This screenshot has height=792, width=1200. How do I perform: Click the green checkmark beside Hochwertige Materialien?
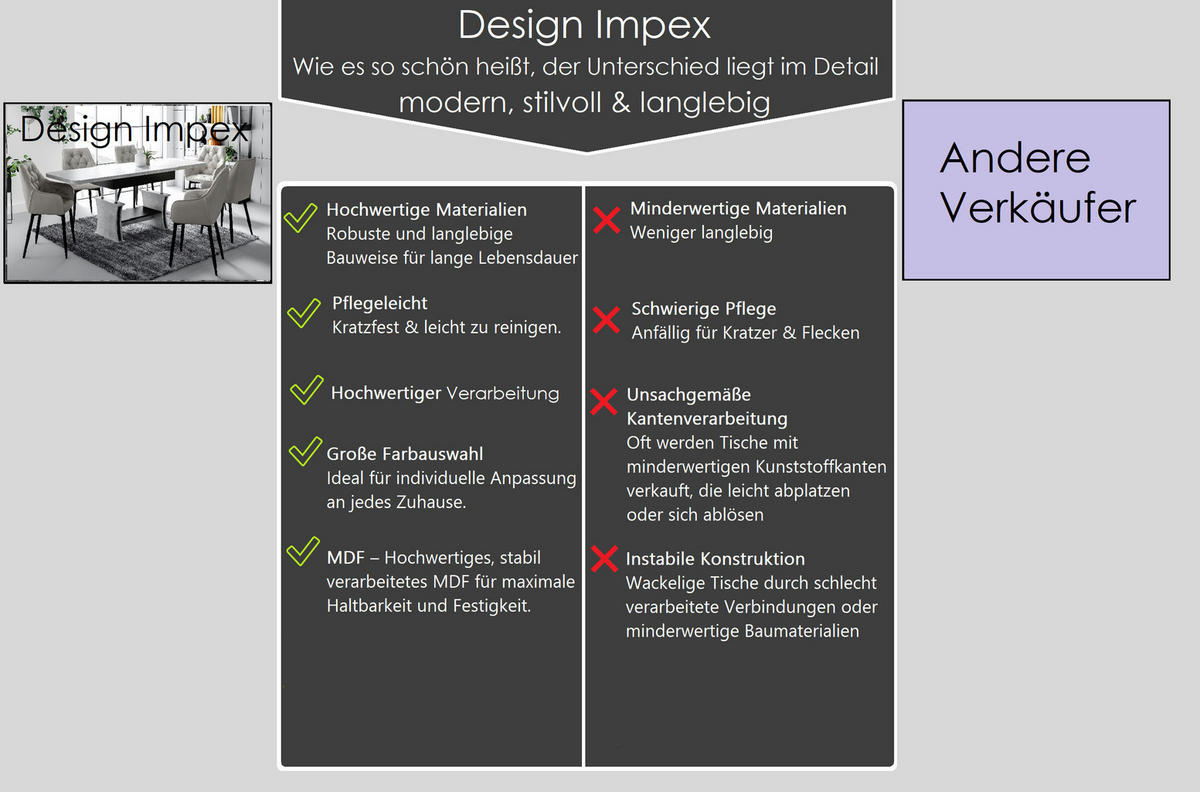point(300,217)
